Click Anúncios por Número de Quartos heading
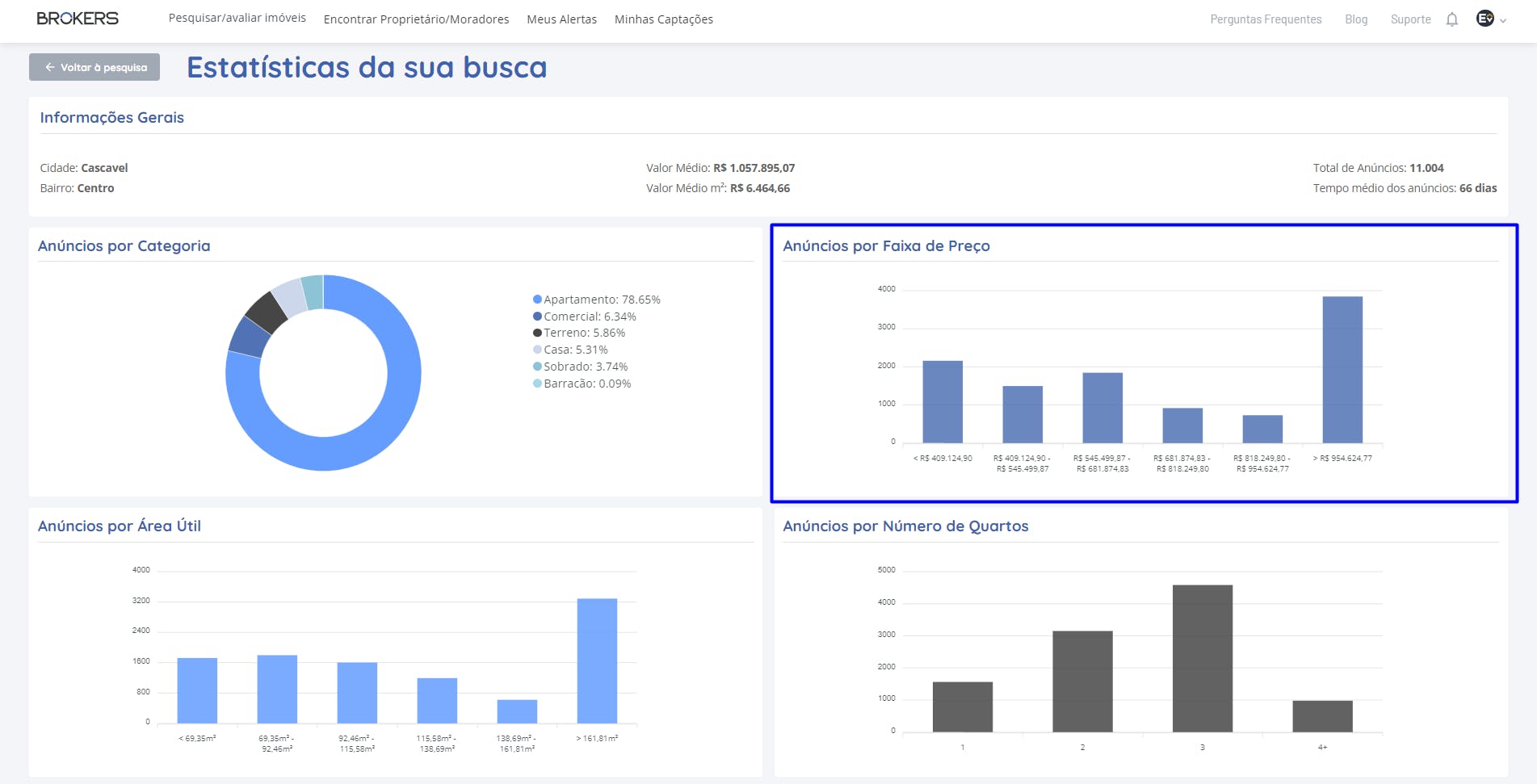Viewport: 1537px width, 784px height. [x=905, y=526]
